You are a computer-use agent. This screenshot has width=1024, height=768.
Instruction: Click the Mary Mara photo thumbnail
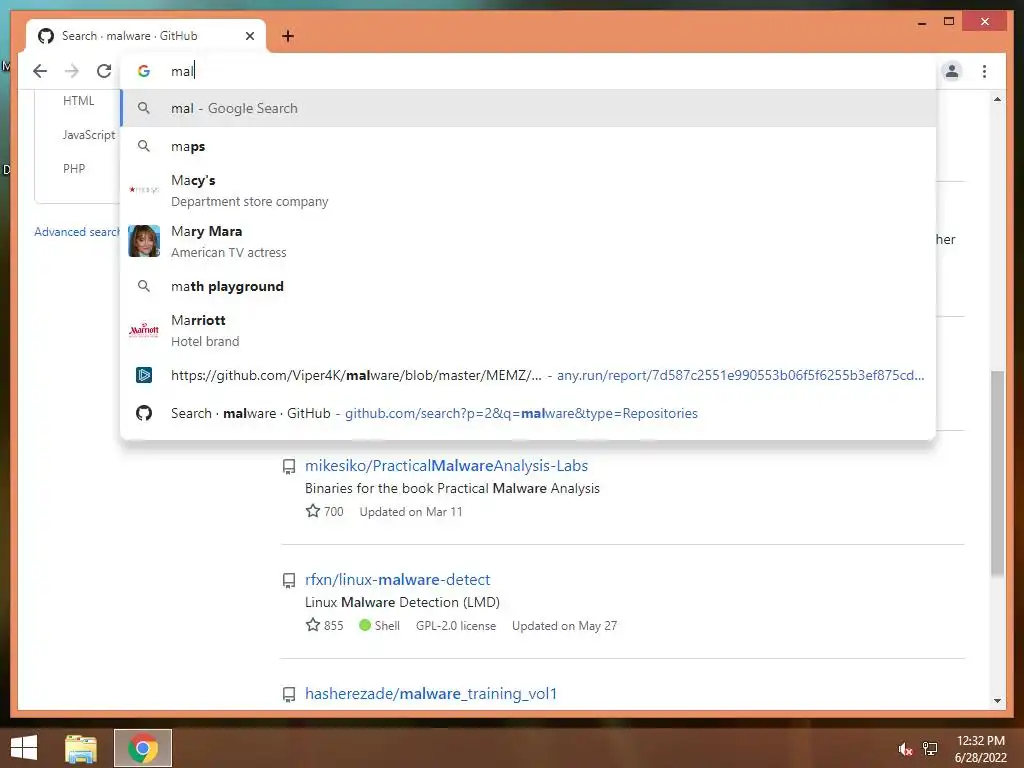[x=144, y=241]
